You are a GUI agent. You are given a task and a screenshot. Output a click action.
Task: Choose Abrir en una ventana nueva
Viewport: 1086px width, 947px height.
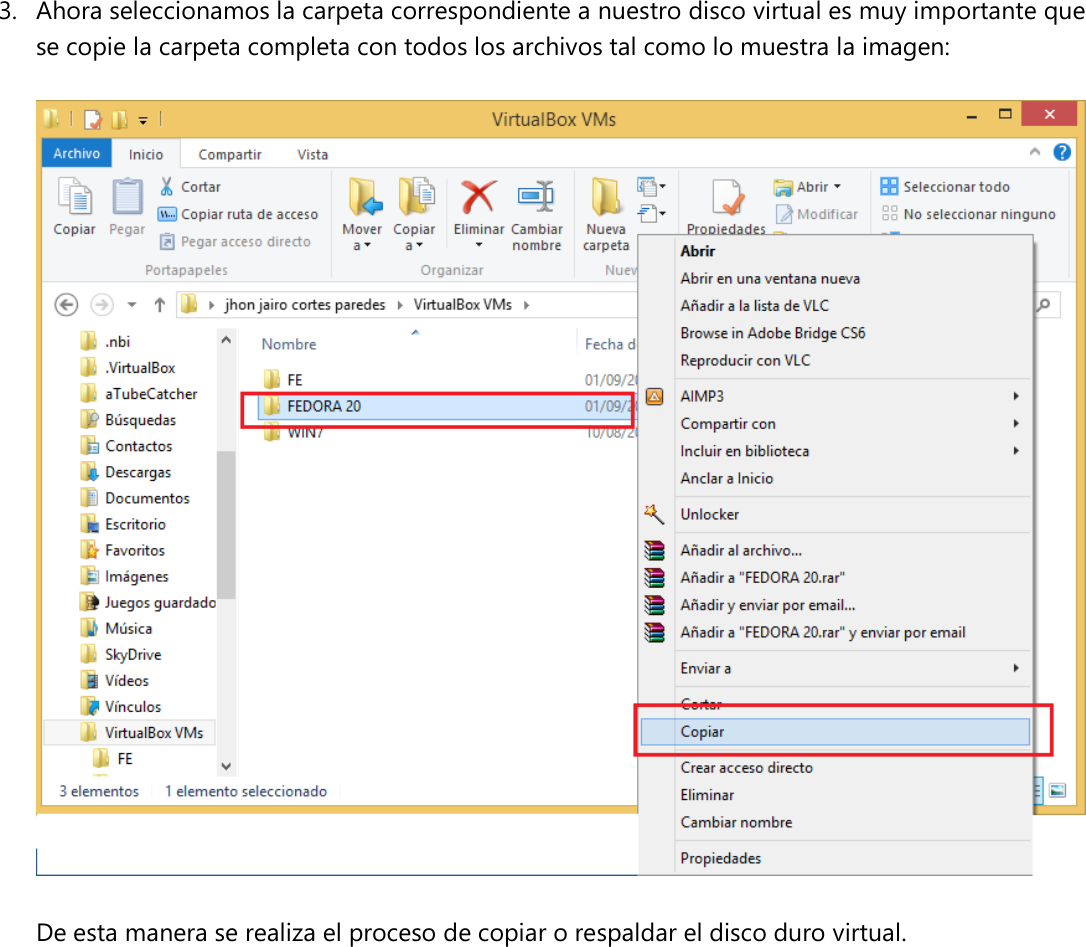[x=835, y=278]
